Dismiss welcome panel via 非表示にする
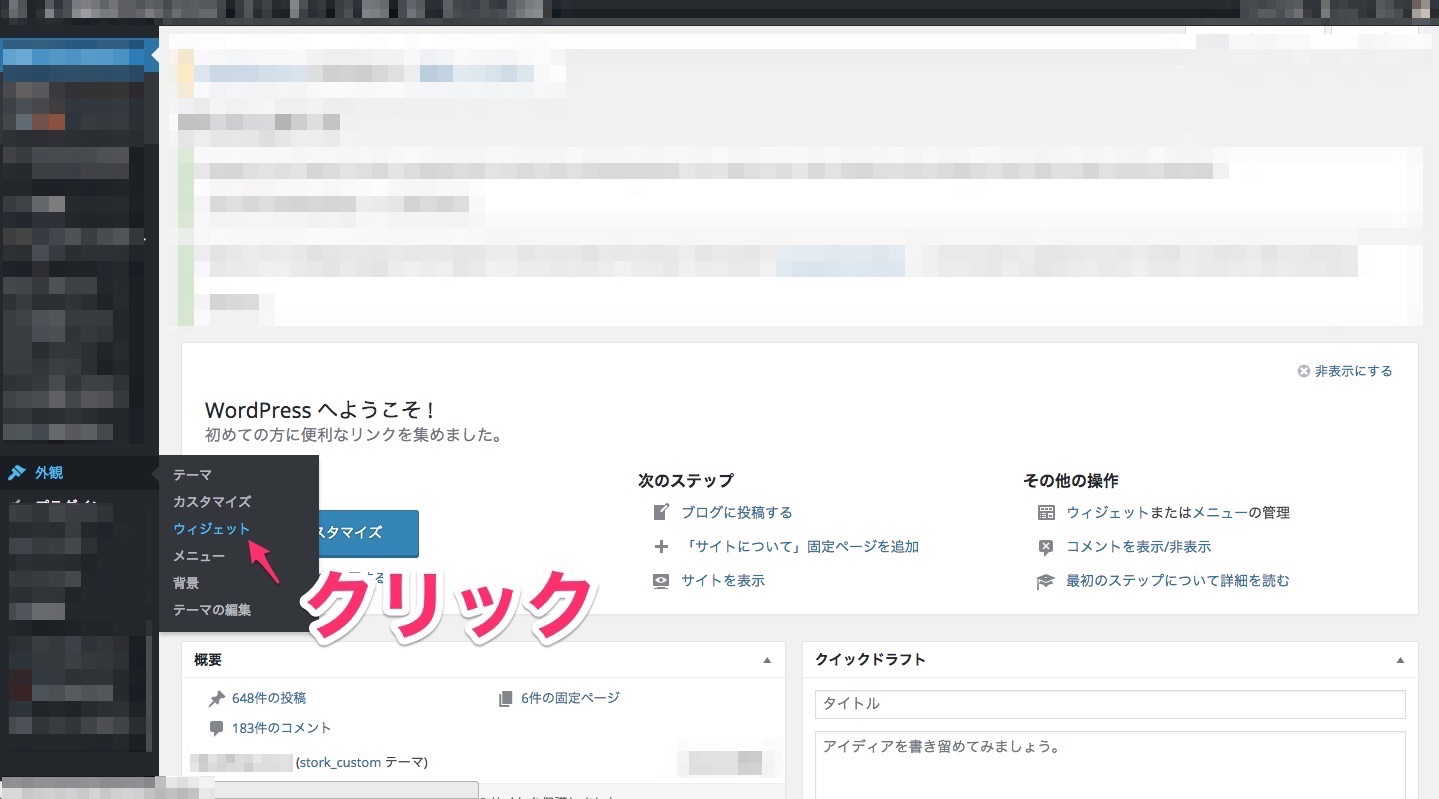This screenshot has height=799, width=1439. pyautogui.click(x=1353, y=371)
